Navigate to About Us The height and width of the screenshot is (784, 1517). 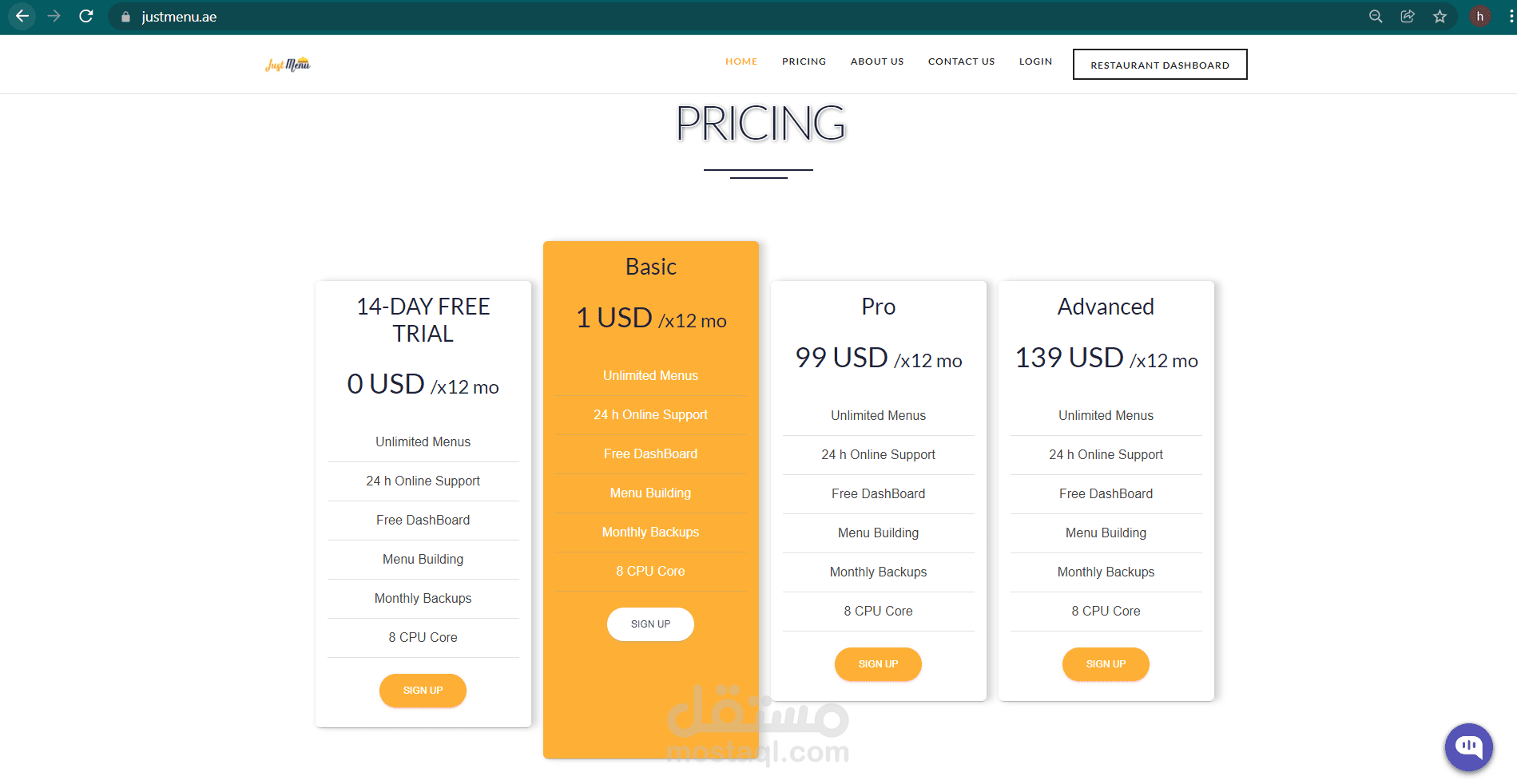[877, 61]
